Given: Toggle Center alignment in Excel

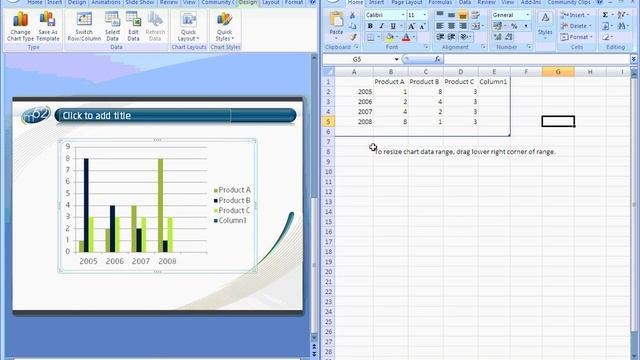Looking at the screenshot, I should pos(451,26).
